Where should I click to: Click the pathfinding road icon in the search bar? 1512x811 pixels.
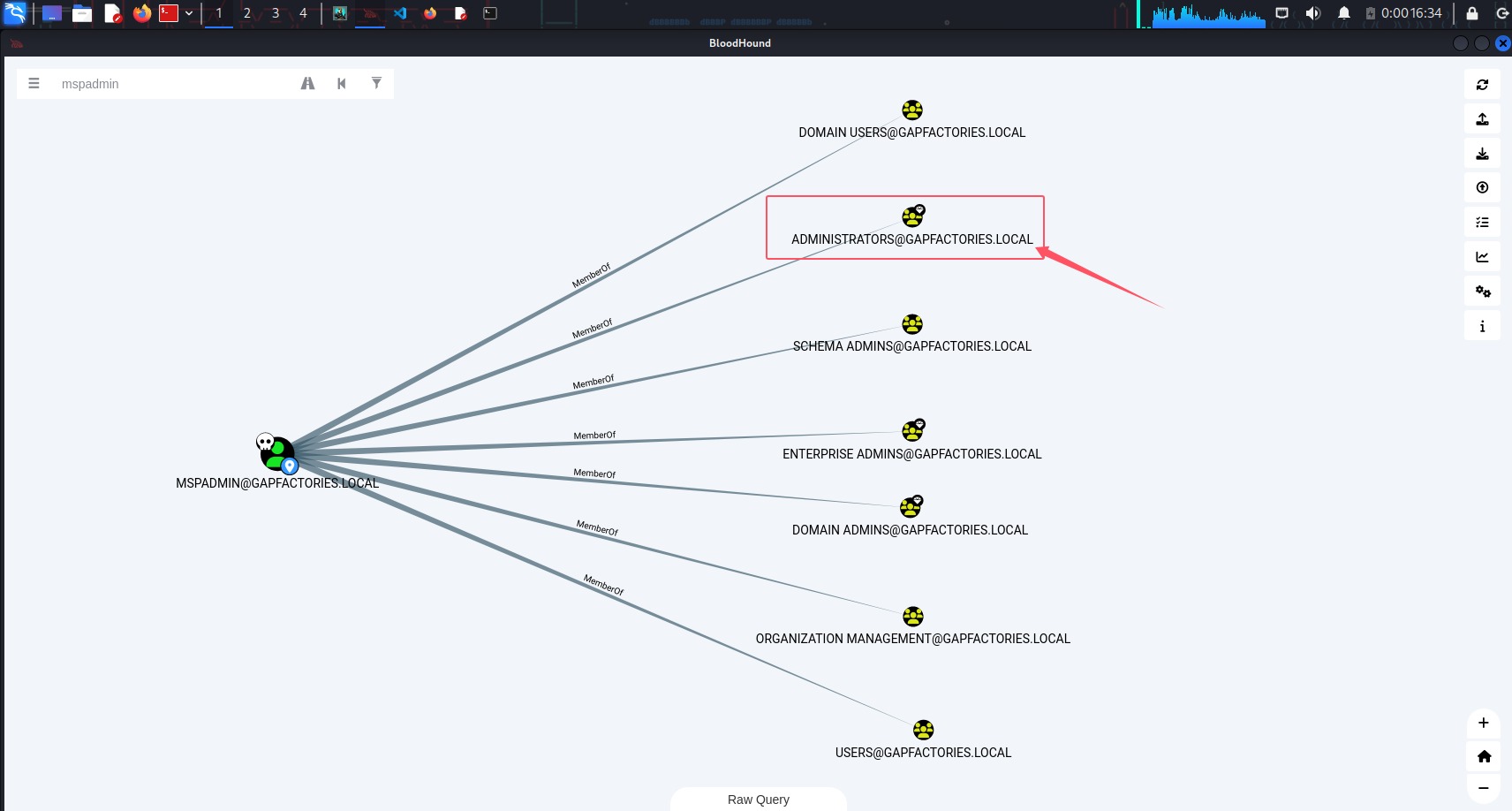(x=307, y=83)
